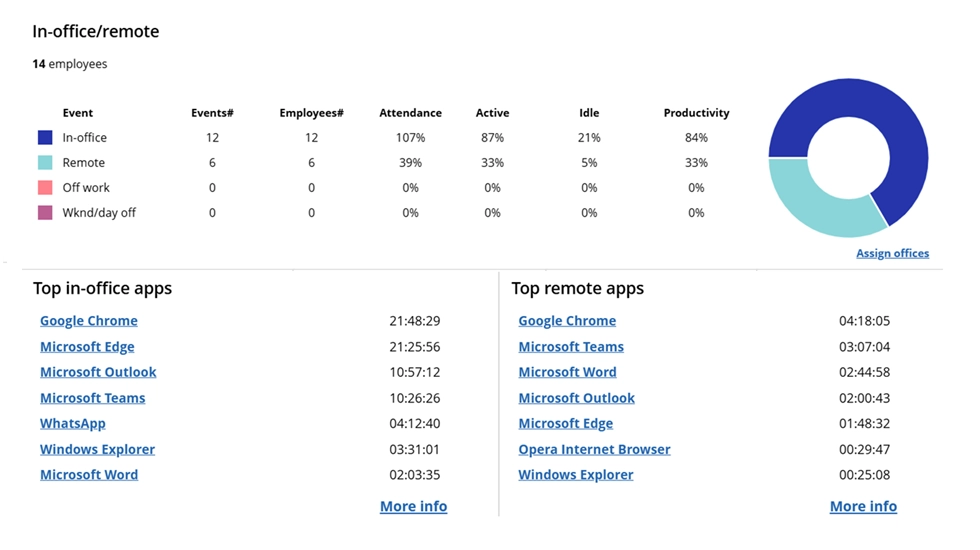Open Microsoft Outlook in top remote apps
Viewport: 980px width, 550px height.
click(x=576, y=398)
